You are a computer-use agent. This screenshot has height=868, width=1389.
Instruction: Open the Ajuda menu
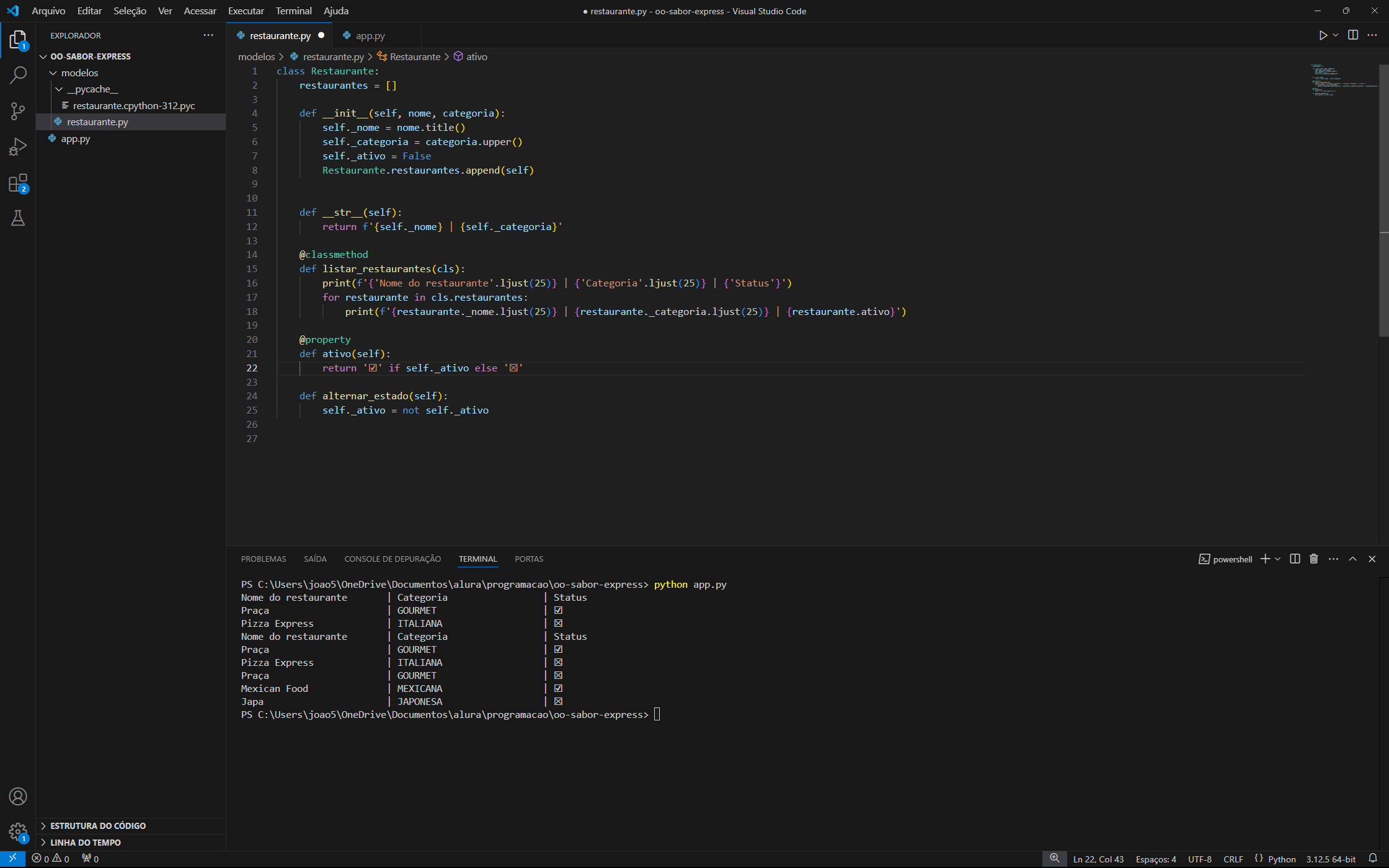coord(336,11)
